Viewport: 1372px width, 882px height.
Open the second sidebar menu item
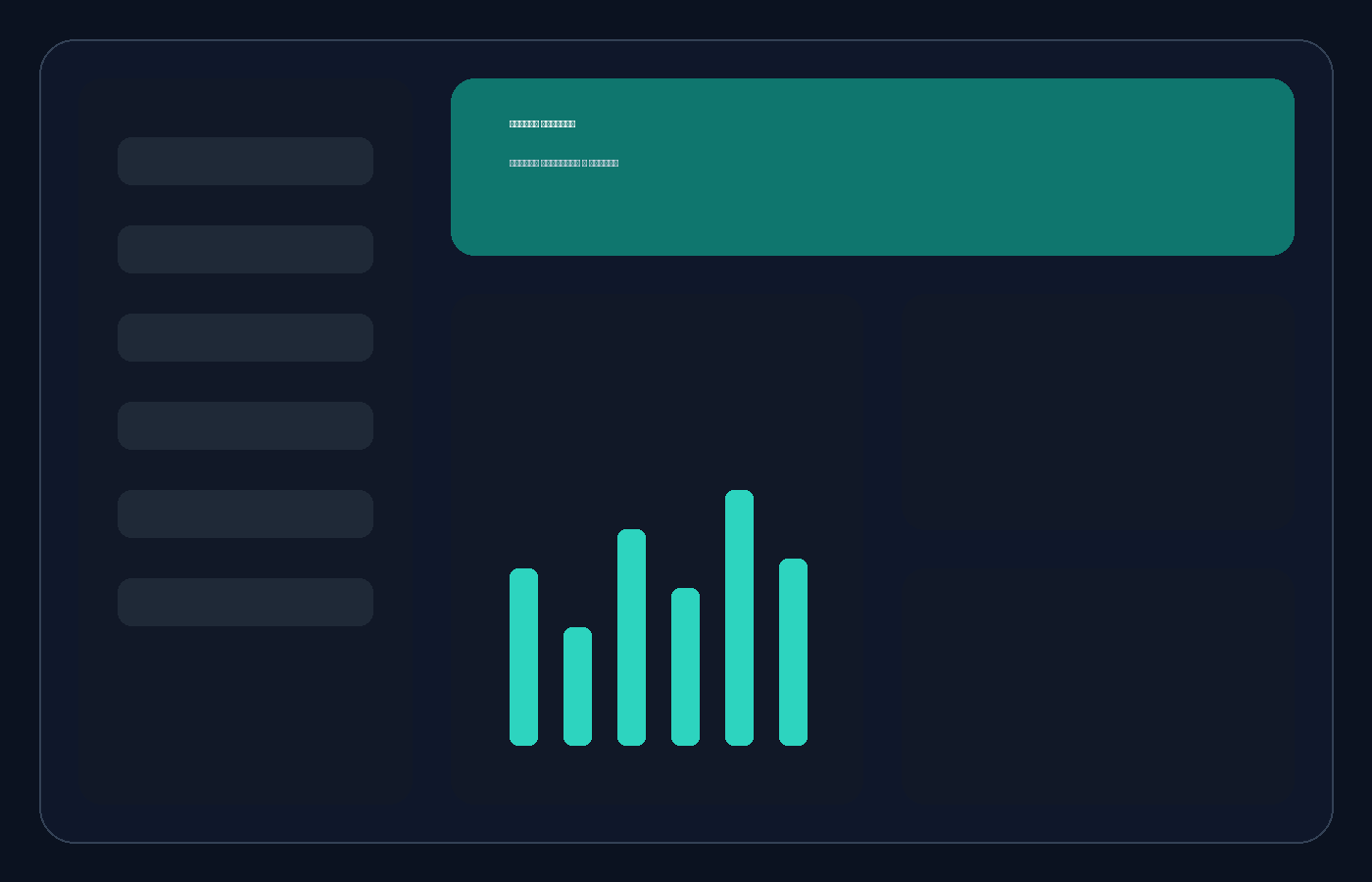(245, 249)
